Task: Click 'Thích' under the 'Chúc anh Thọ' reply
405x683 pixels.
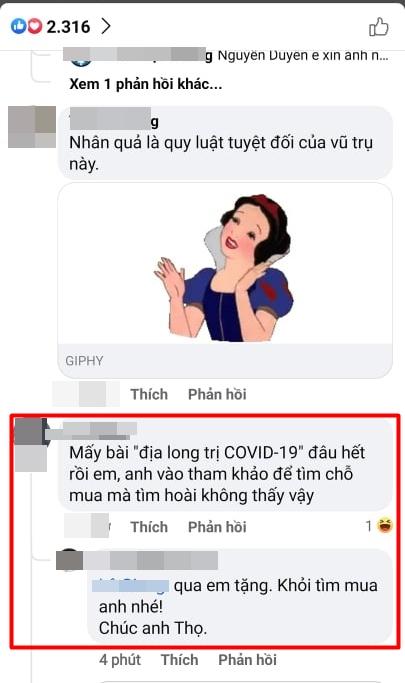Action: point(179,659)
